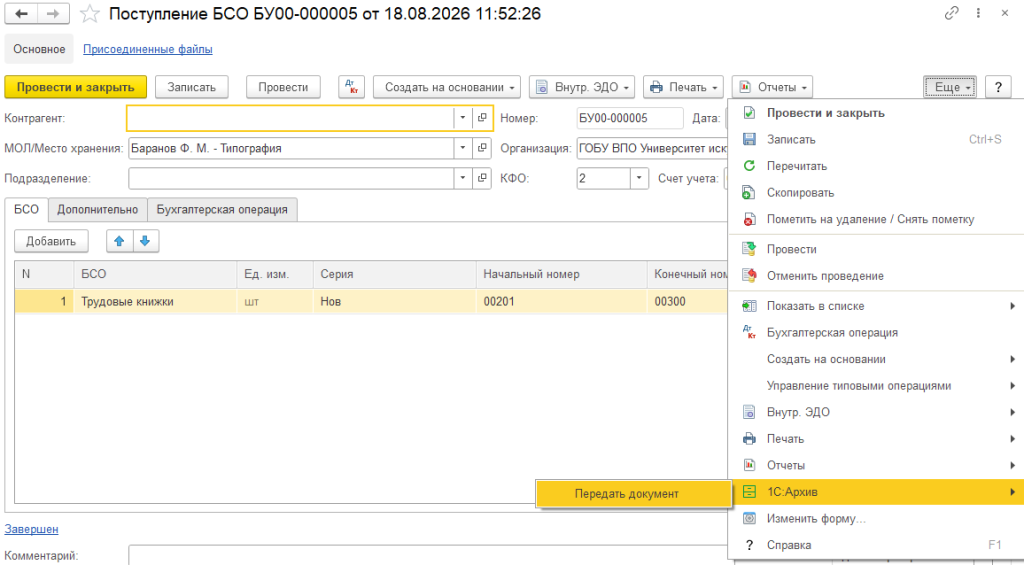Open the Подразделение selection form icon

[x=482, y=178]
